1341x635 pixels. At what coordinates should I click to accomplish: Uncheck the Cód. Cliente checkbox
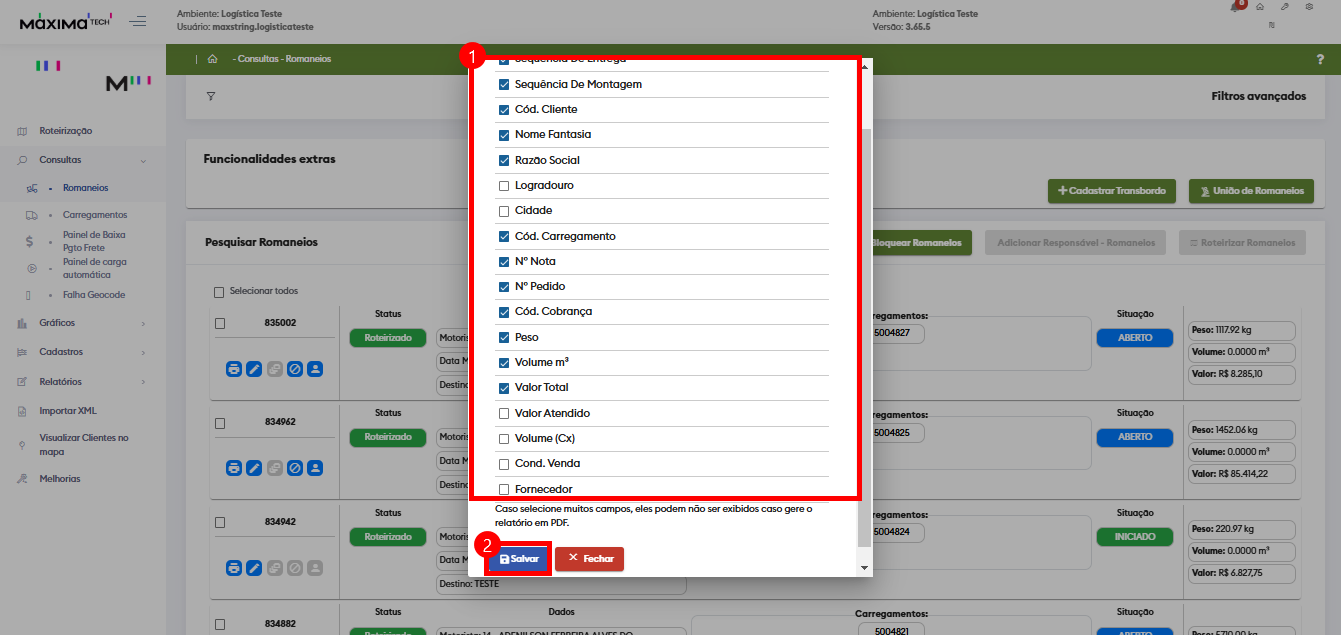504,109
